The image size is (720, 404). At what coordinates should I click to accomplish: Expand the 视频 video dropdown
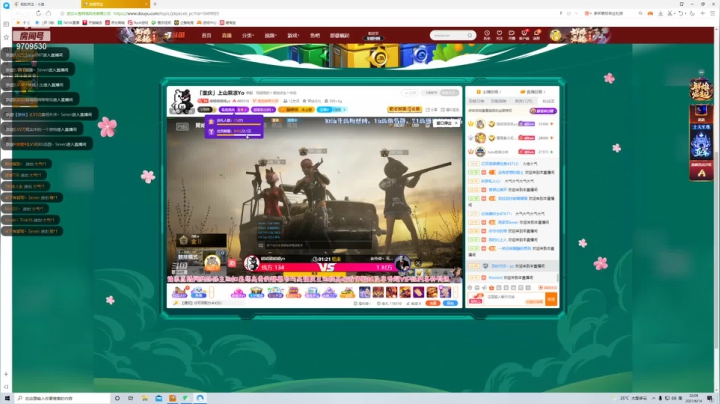(x=270, y=35)
